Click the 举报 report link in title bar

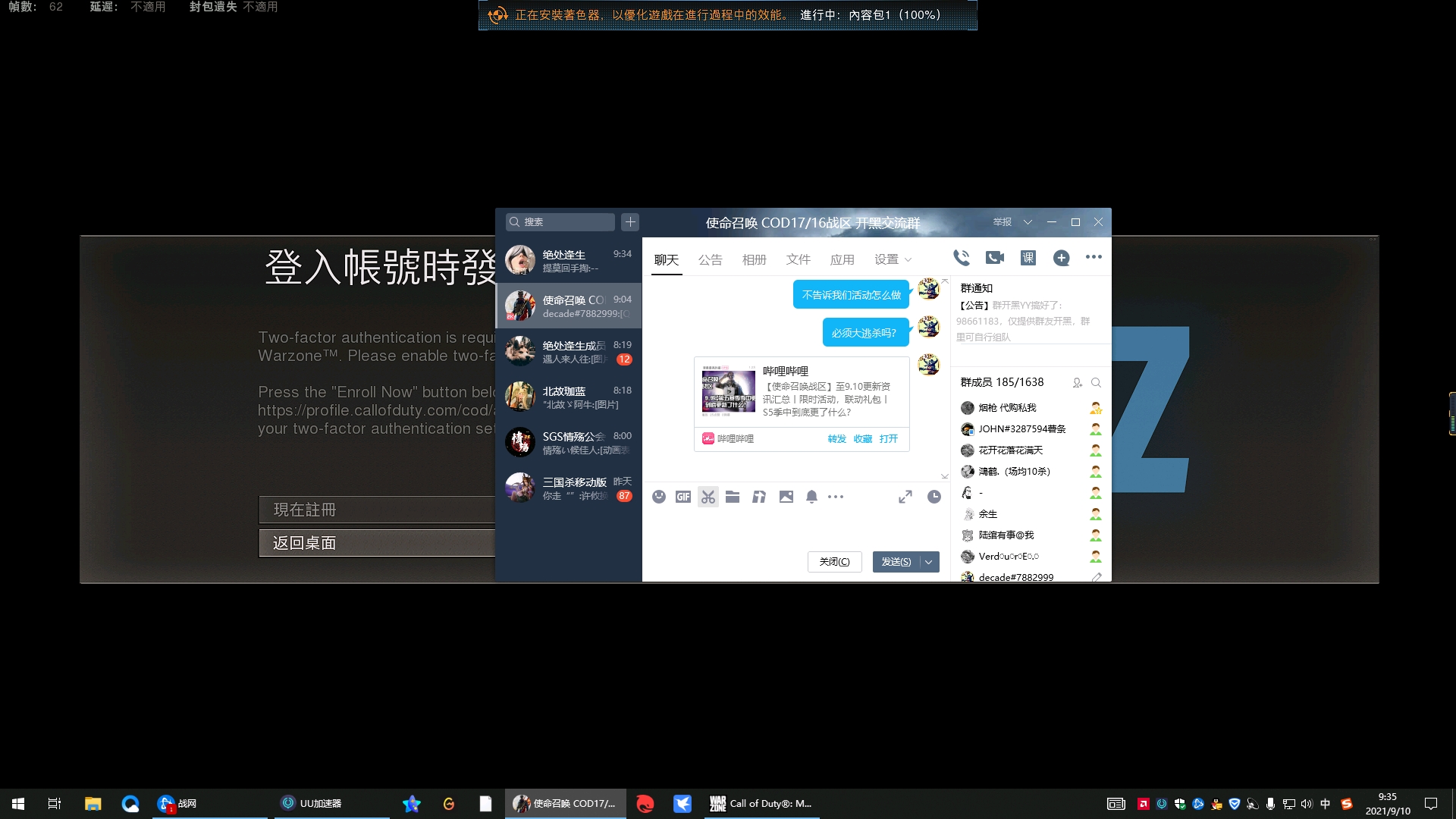[x=1003, y=222]
